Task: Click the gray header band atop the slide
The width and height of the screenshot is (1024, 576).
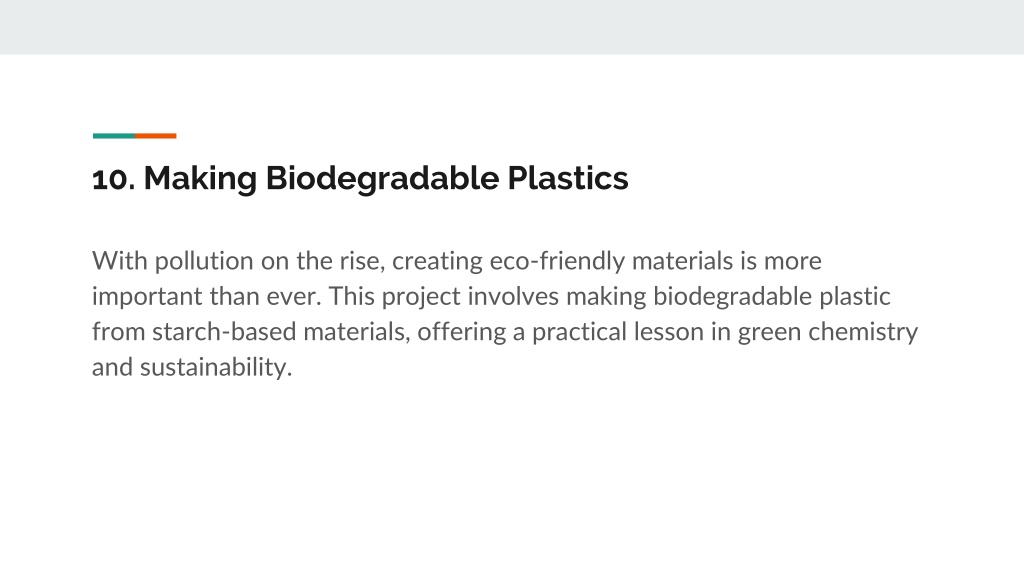Action: point(512,27)
